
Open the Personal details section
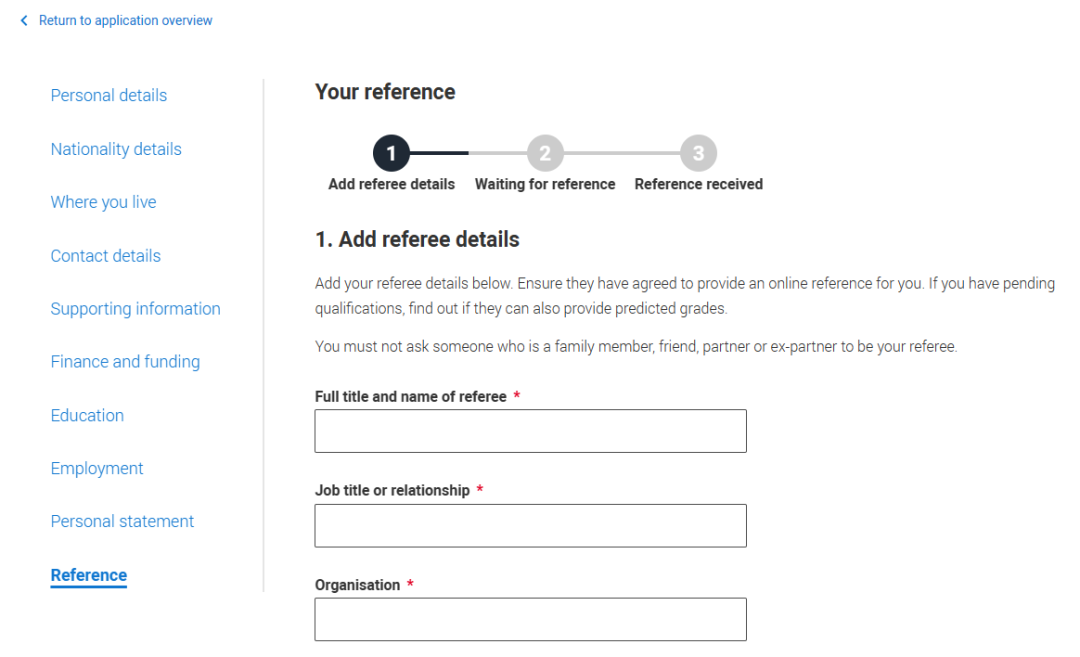pyautogui.click(x=109, y=95)
